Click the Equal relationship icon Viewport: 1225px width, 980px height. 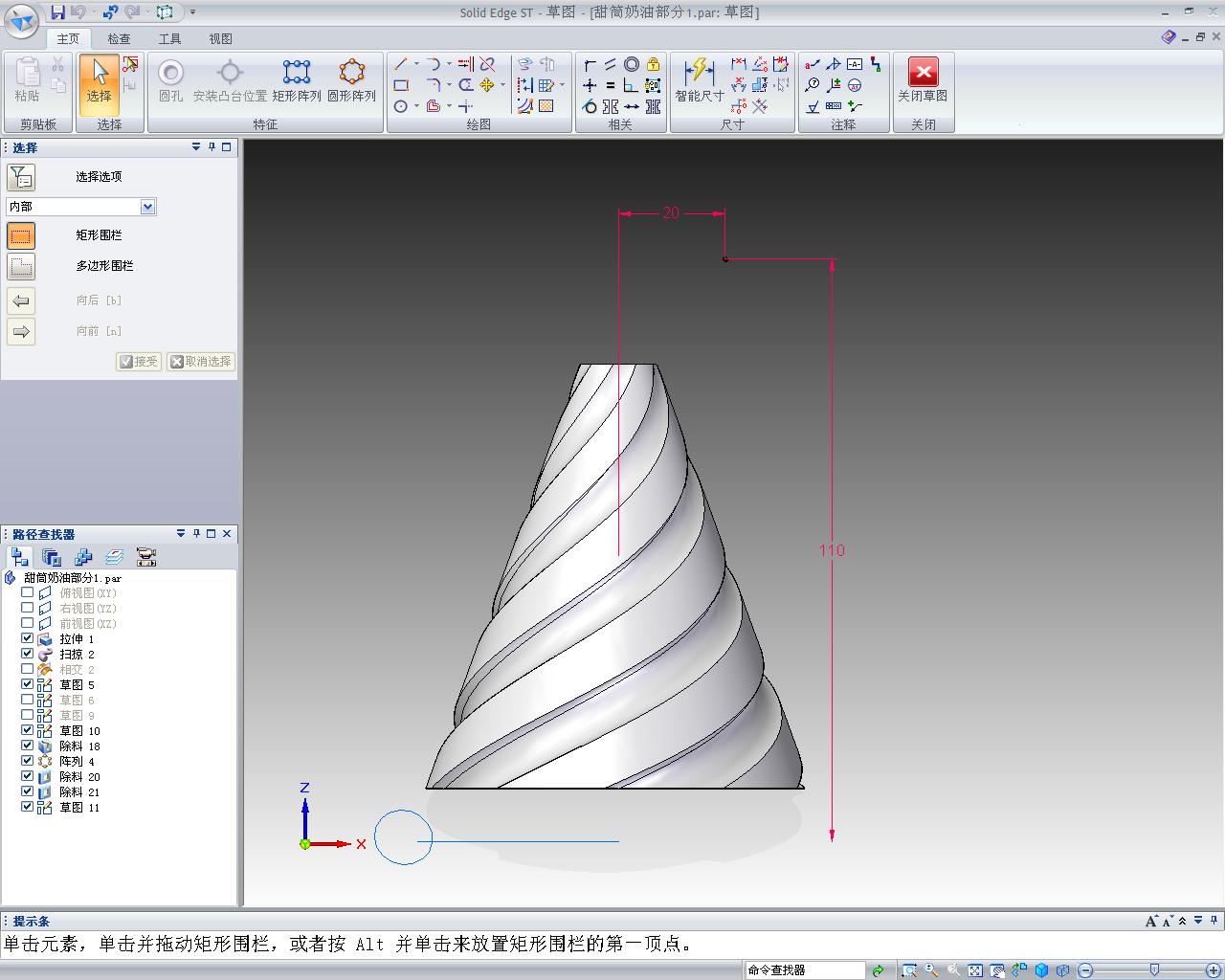pyautogui.click(x=611, y=85)
